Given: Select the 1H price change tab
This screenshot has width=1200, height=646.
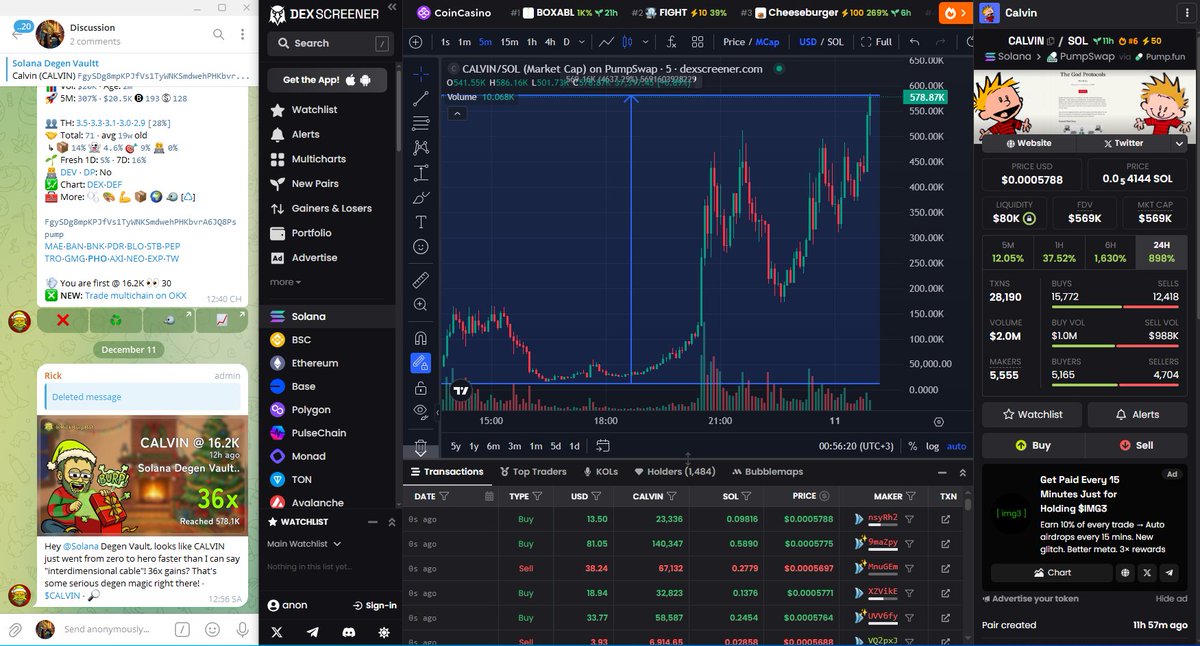Looking at the screenshot, I should click(1058, 251).
